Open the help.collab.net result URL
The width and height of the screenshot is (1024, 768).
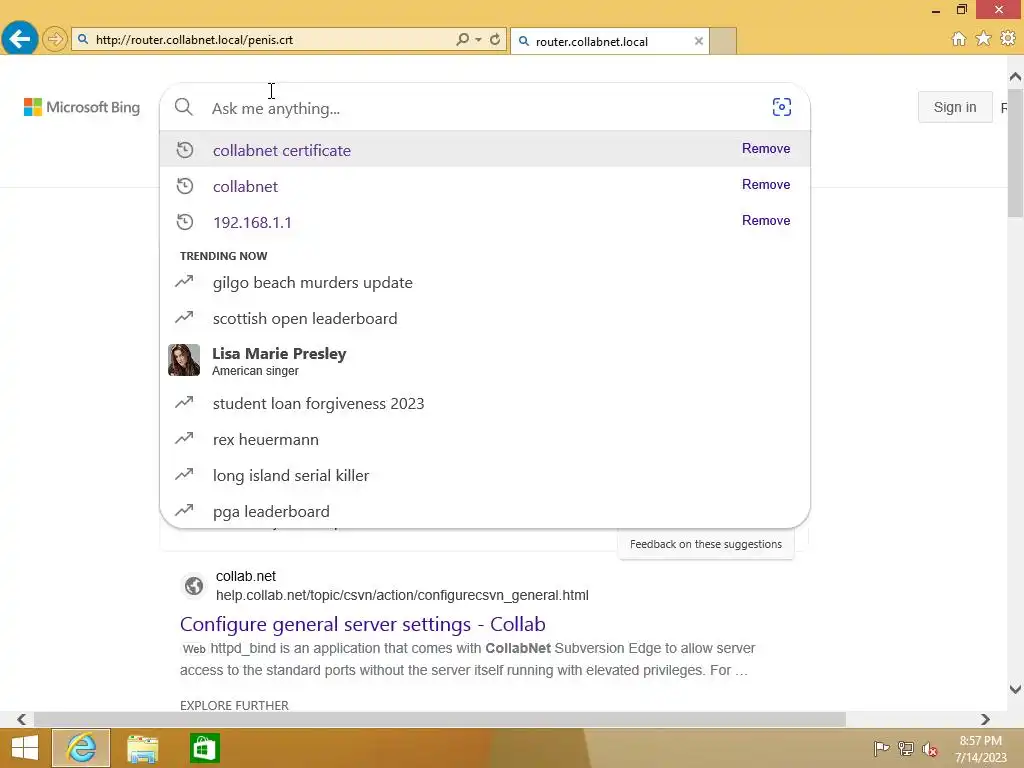tap(402, 595)
